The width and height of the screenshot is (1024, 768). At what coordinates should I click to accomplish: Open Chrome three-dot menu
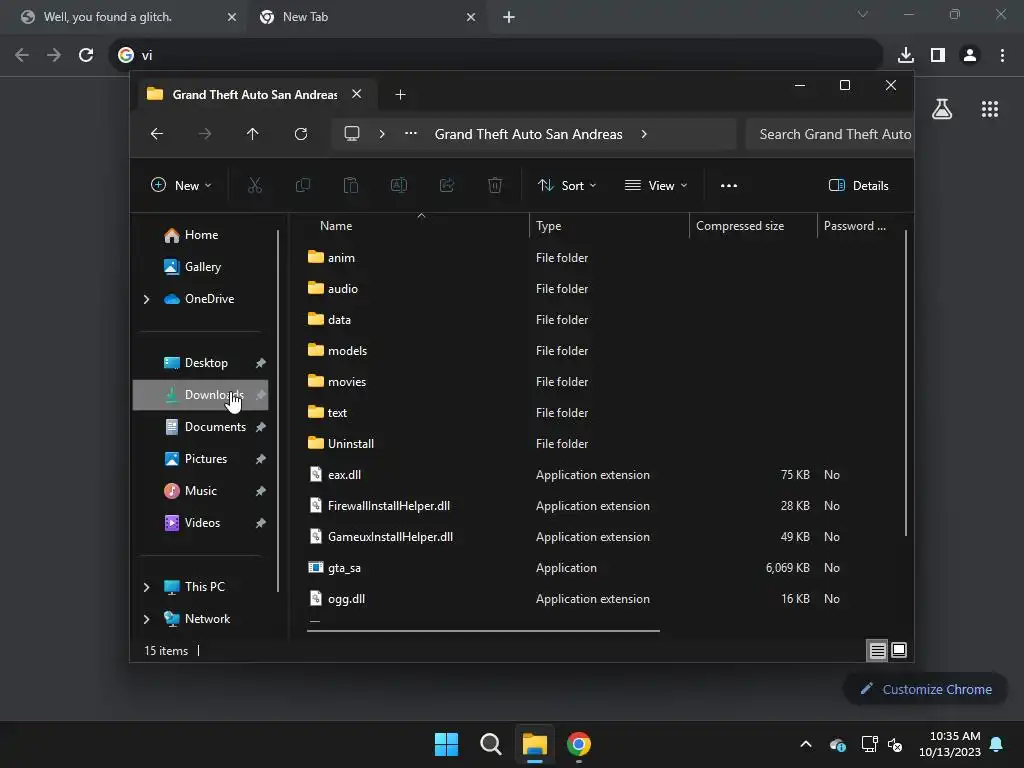pos(1002,55)
